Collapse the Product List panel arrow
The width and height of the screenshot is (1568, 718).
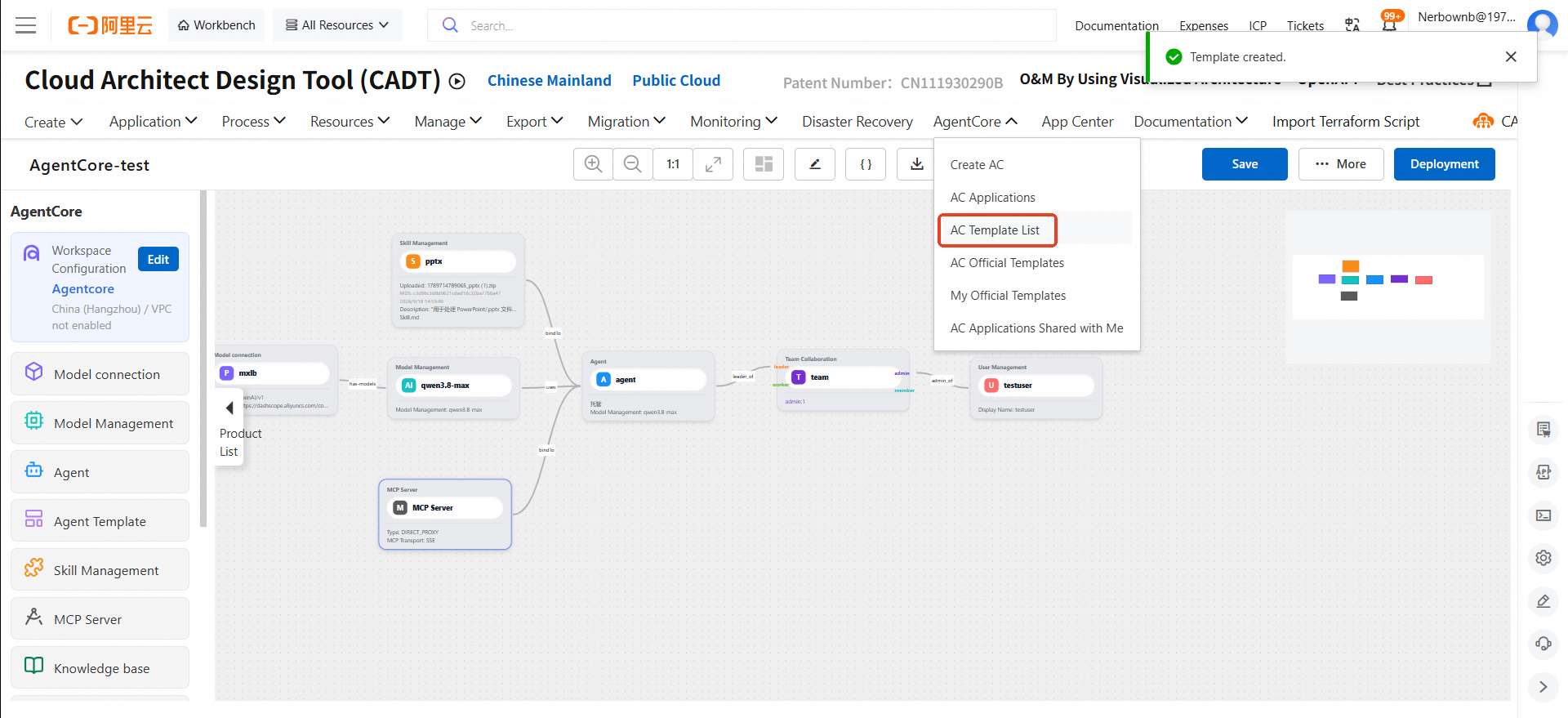[229, 408]
